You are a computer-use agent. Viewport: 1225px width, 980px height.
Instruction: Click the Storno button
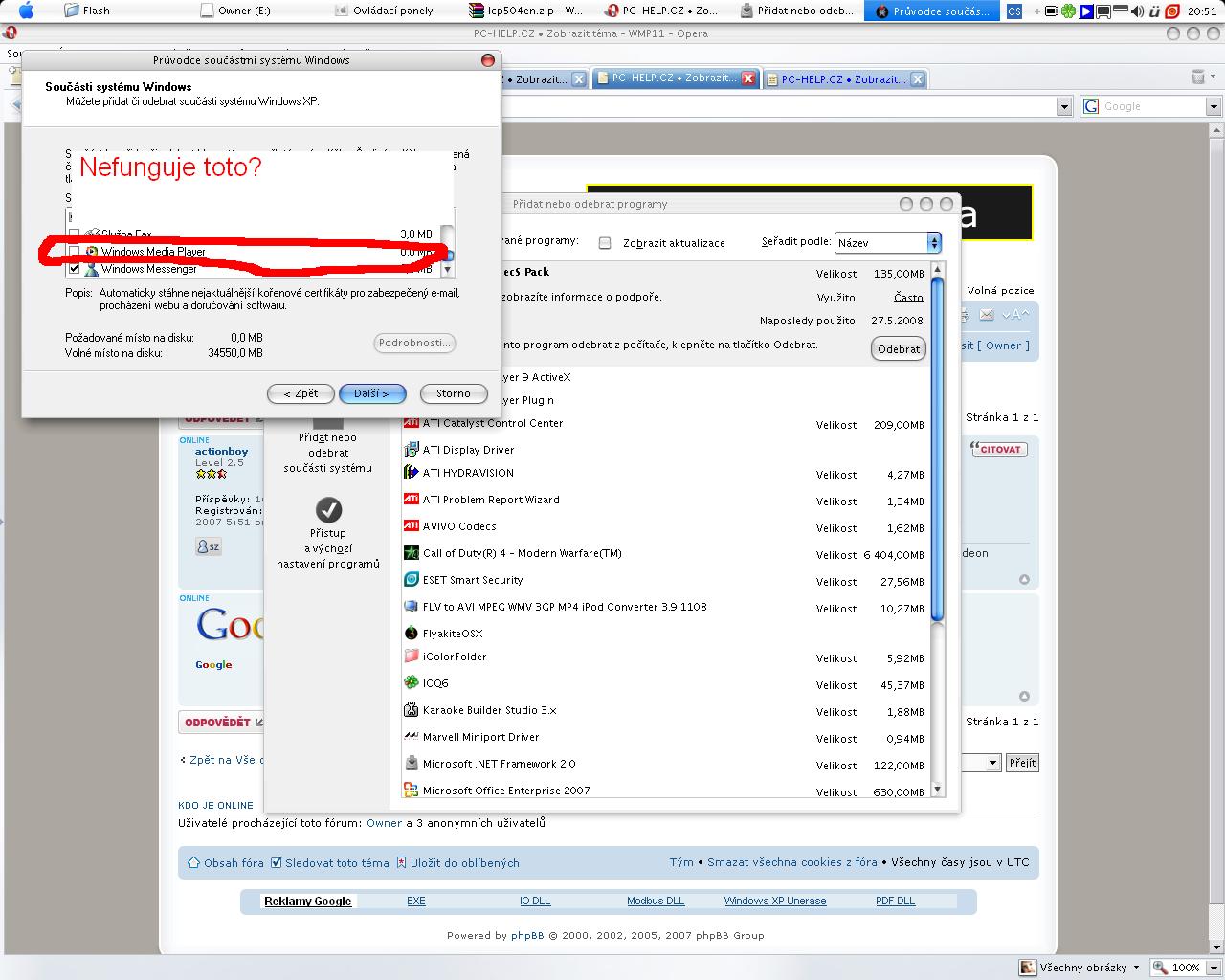(x=454, y=393)
